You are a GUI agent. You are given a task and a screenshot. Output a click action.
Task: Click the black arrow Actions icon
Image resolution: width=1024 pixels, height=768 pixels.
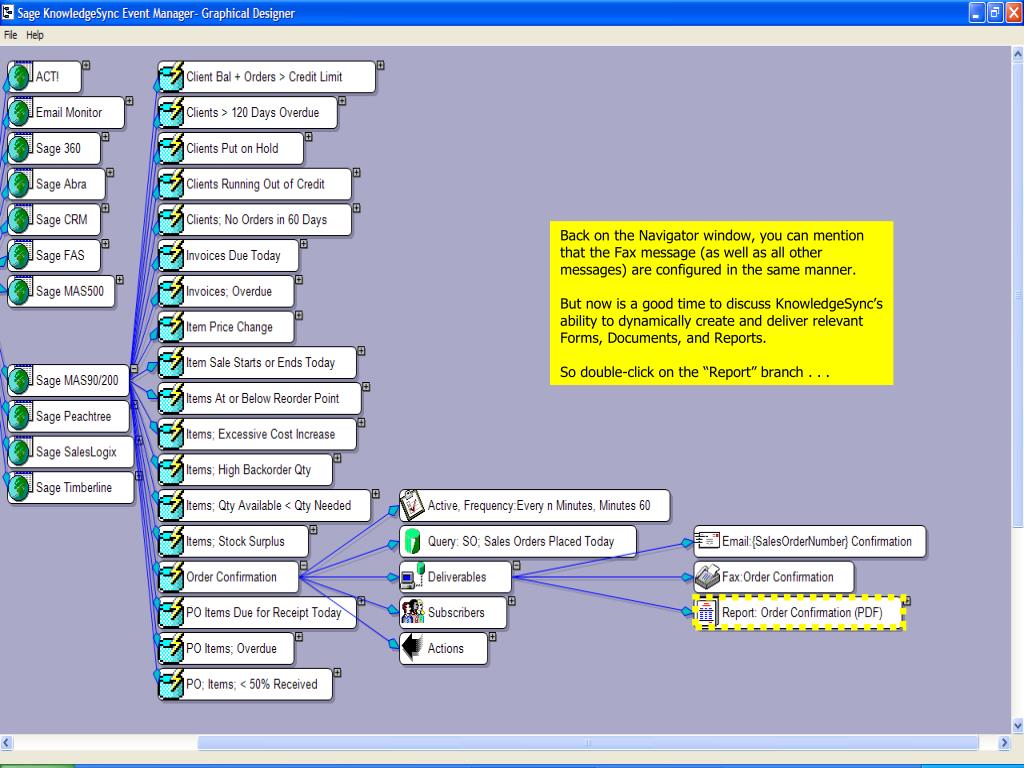tap(412, 648)
